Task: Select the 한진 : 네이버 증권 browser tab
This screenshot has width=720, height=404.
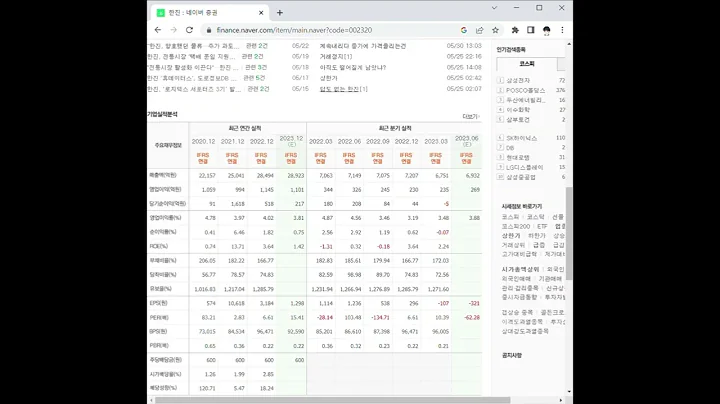Action: pyautogui.click(x=210, y=13)
